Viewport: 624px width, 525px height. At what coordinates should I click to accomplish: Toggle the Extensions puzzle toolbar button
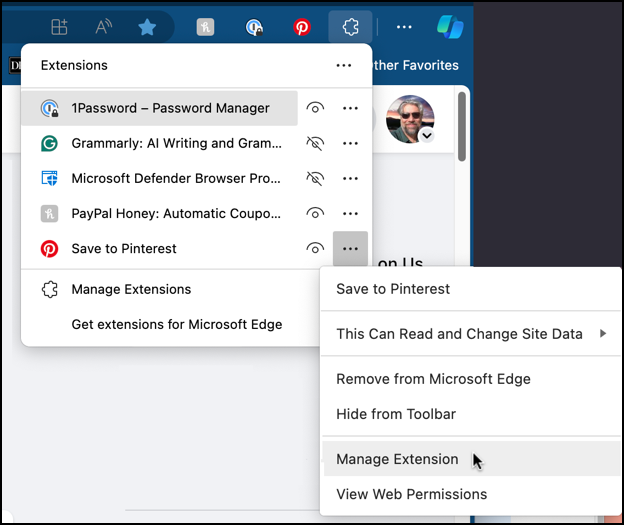(x=350, y=27)
